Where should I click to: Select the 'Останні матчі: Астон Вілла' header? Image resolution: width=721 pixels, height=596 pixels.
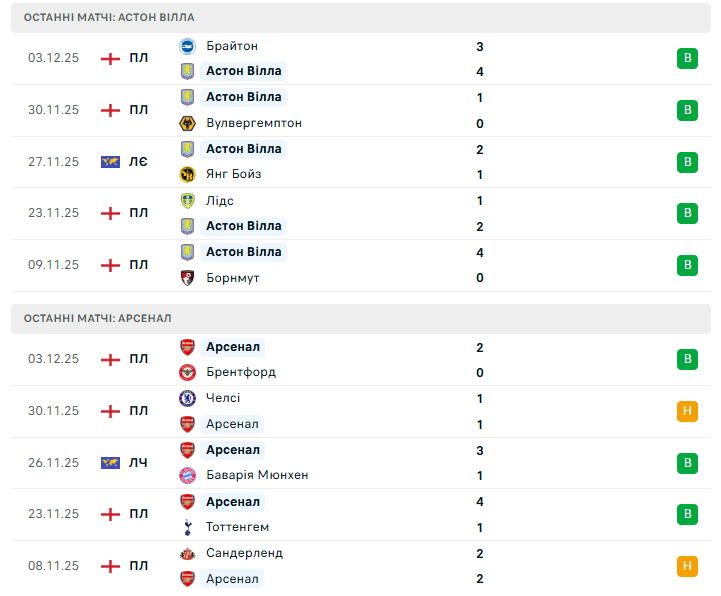[110, 18]
